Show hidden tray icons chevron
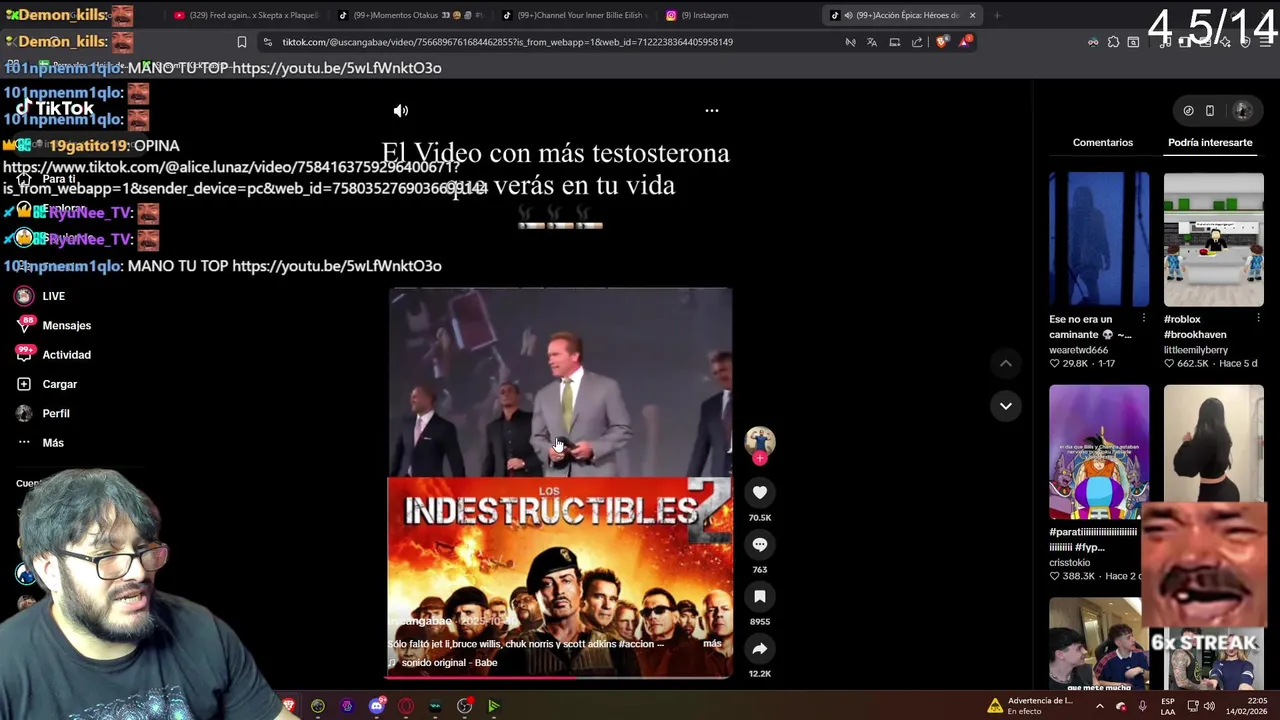Image resolution: width=1280 pixels, height=720 pixels. click(1099, 706)
